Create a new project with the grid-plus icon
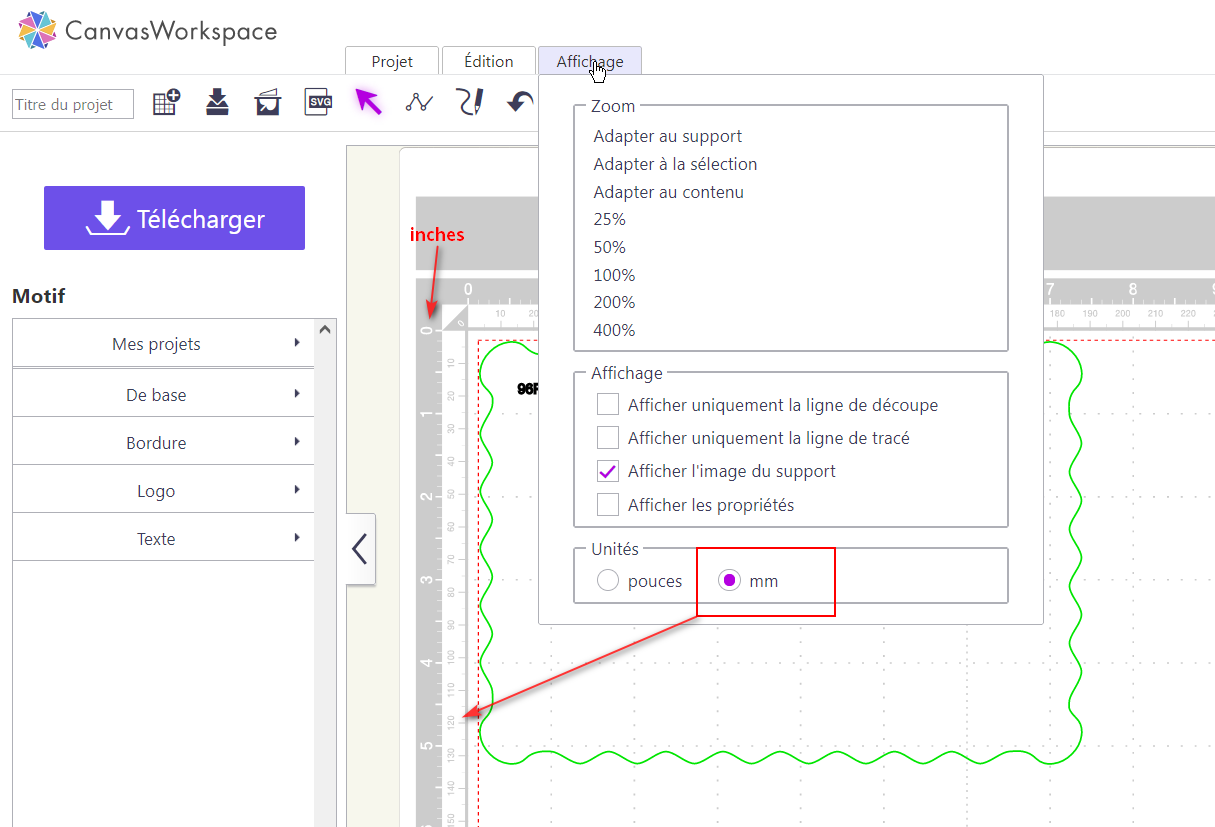The height and width of the screenshot is (827, 1215). click(x=165, y=101)
